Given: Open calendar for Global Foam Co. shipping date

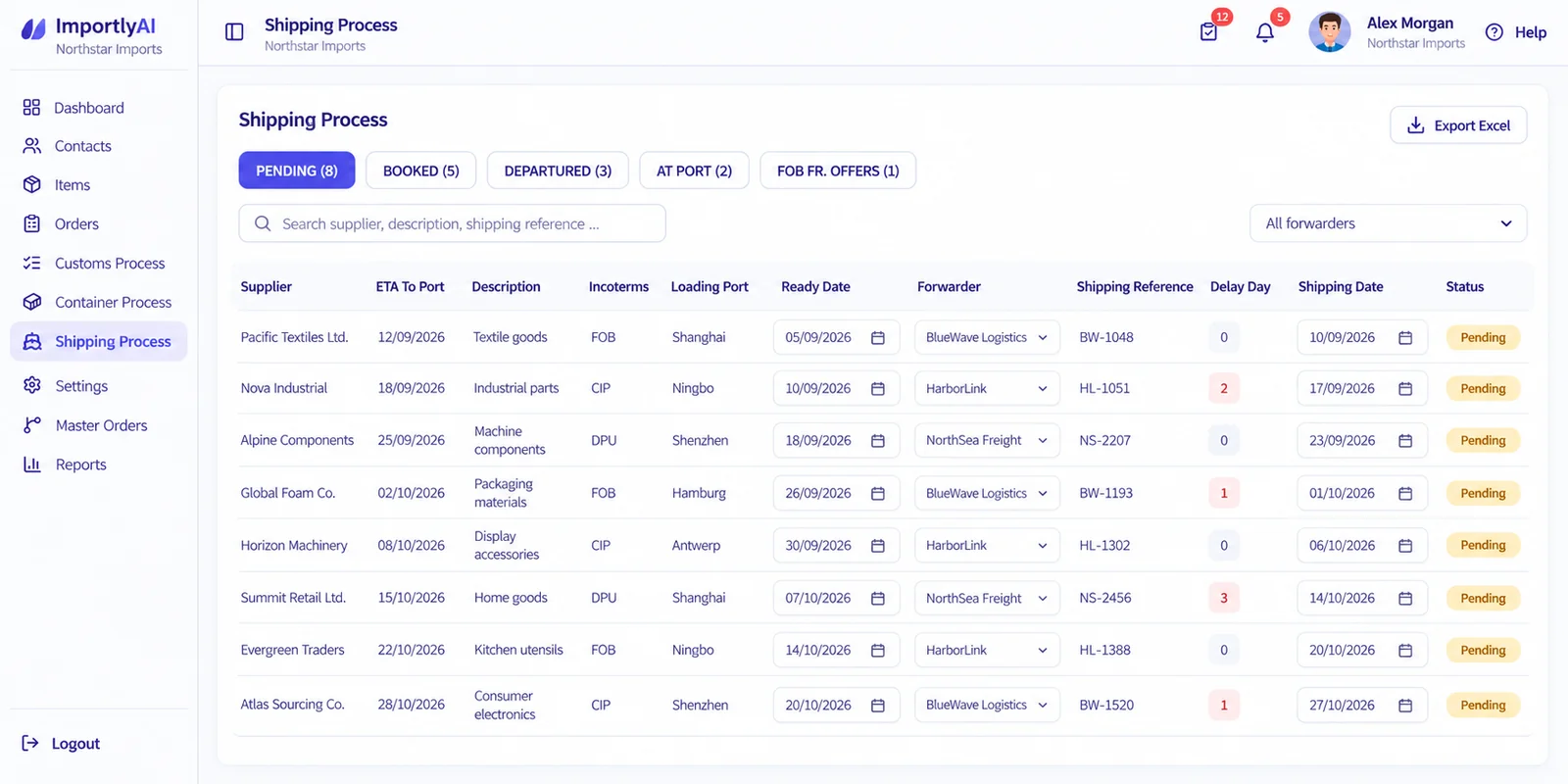Looking at the screenshot, I should 1405,493.
